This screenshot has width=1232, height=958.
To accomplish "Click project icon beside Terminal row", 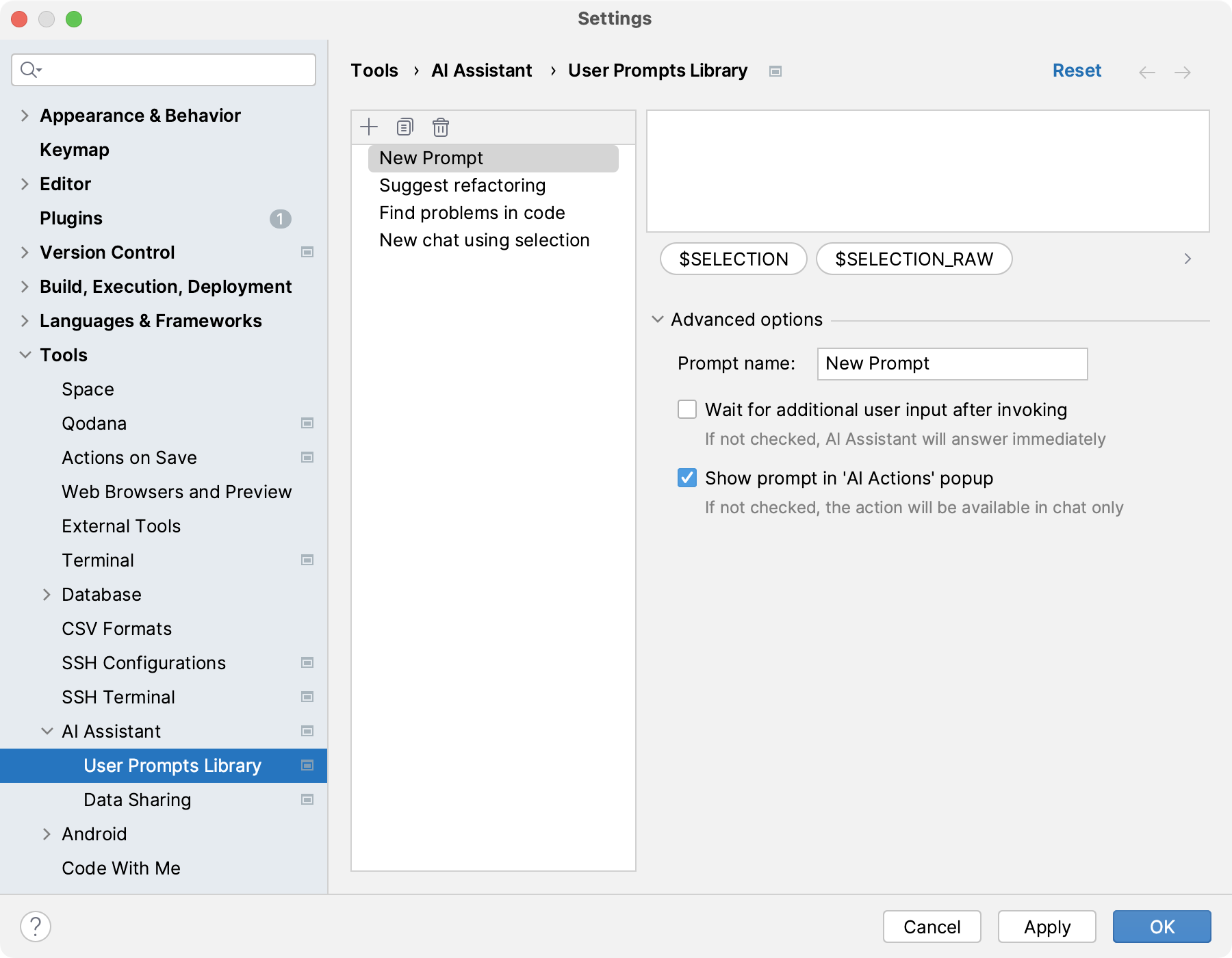I will (x=307, y=560).
